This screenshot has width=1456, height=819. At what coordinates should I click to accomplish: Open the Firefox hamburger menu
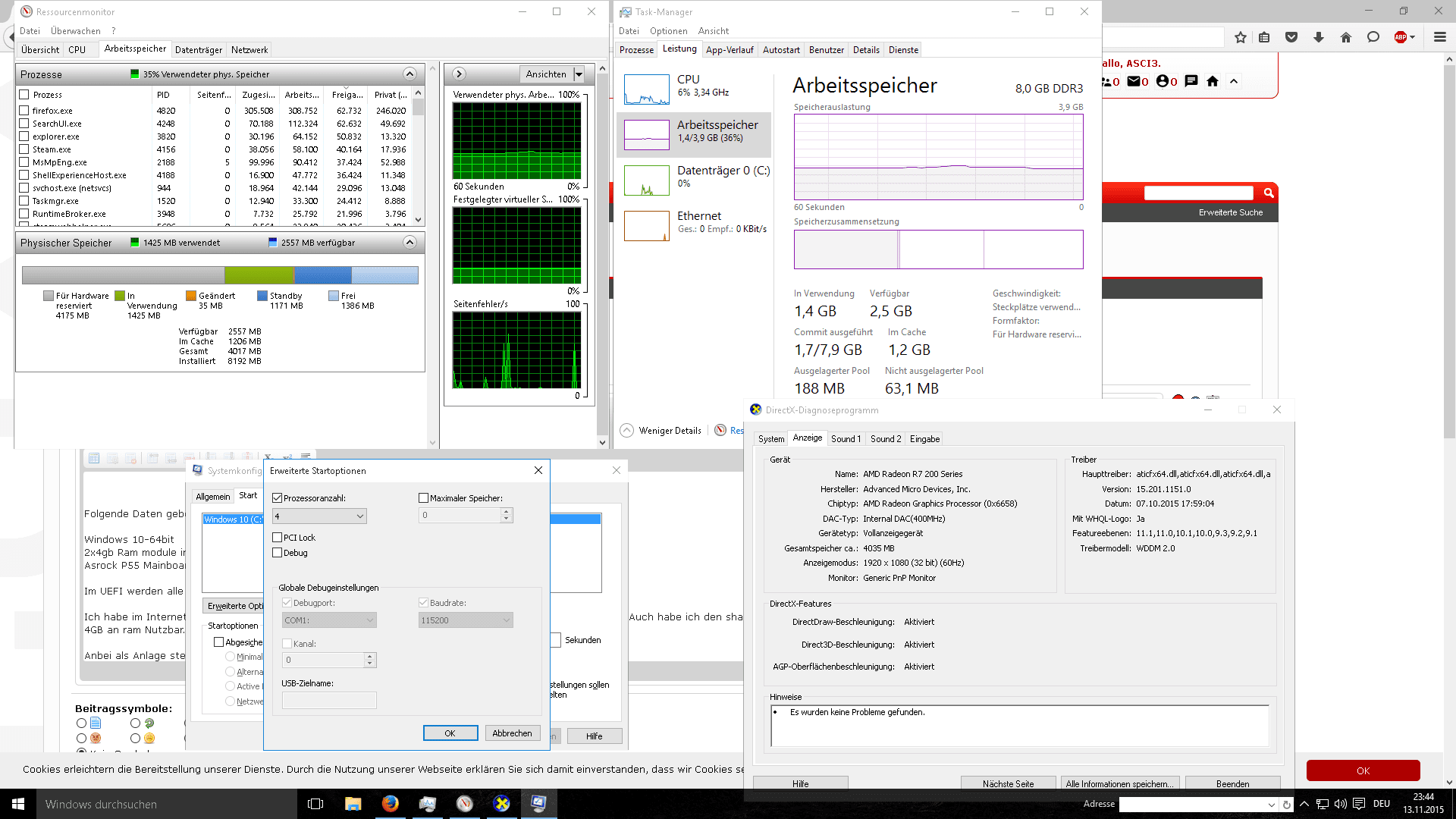(1440, 37)
